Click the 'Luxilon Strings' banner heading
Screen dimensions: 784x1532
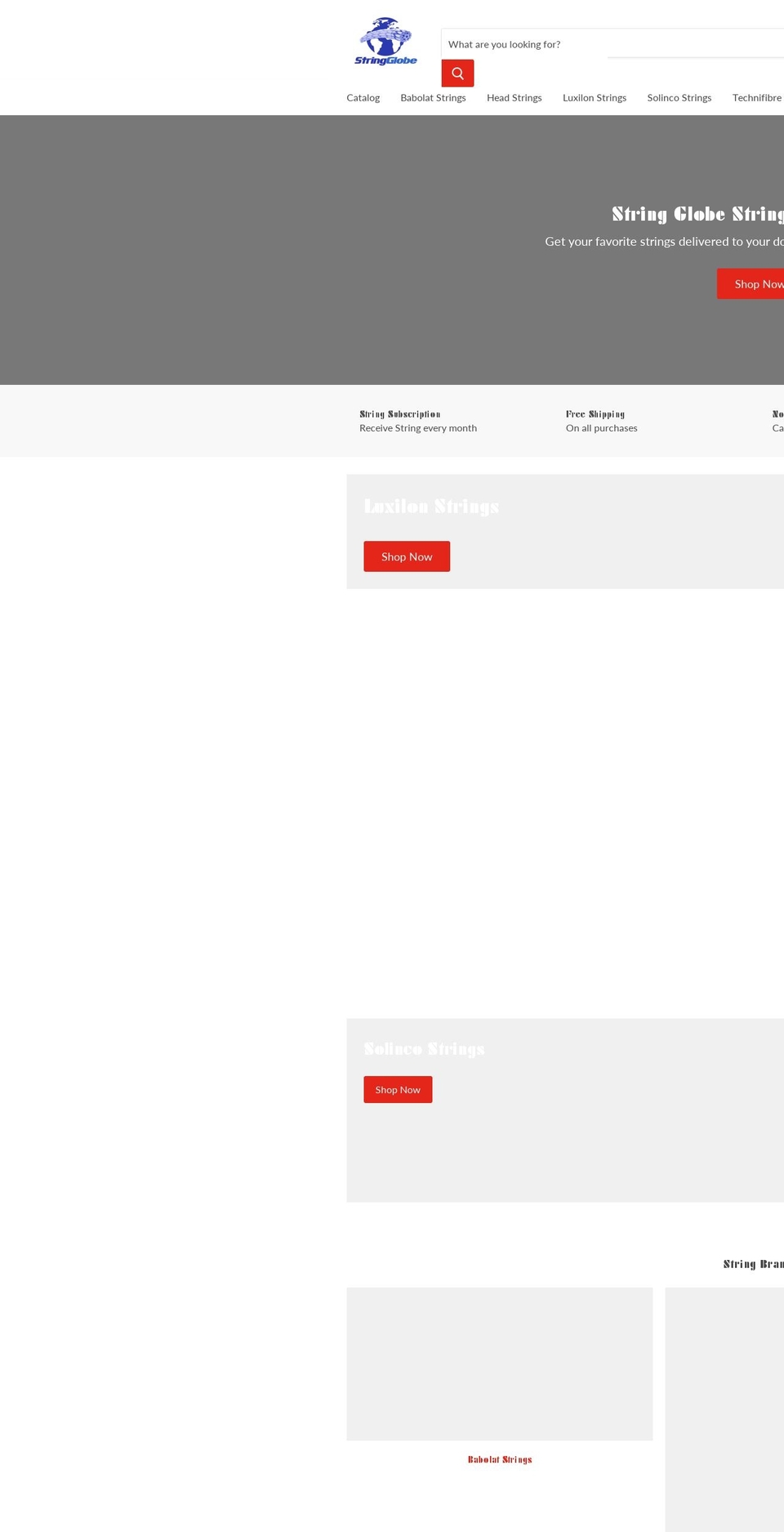431,507
